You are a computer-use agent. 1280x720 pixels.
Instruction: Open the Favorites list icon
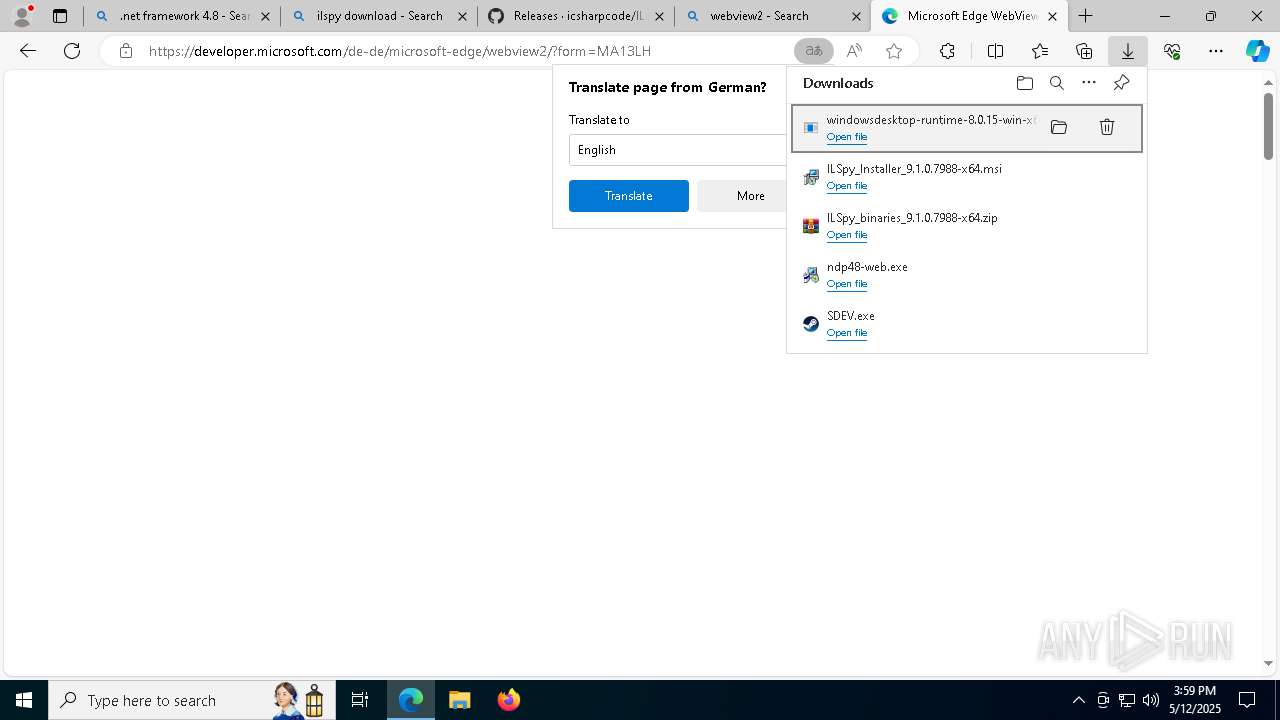point(1040,51)
